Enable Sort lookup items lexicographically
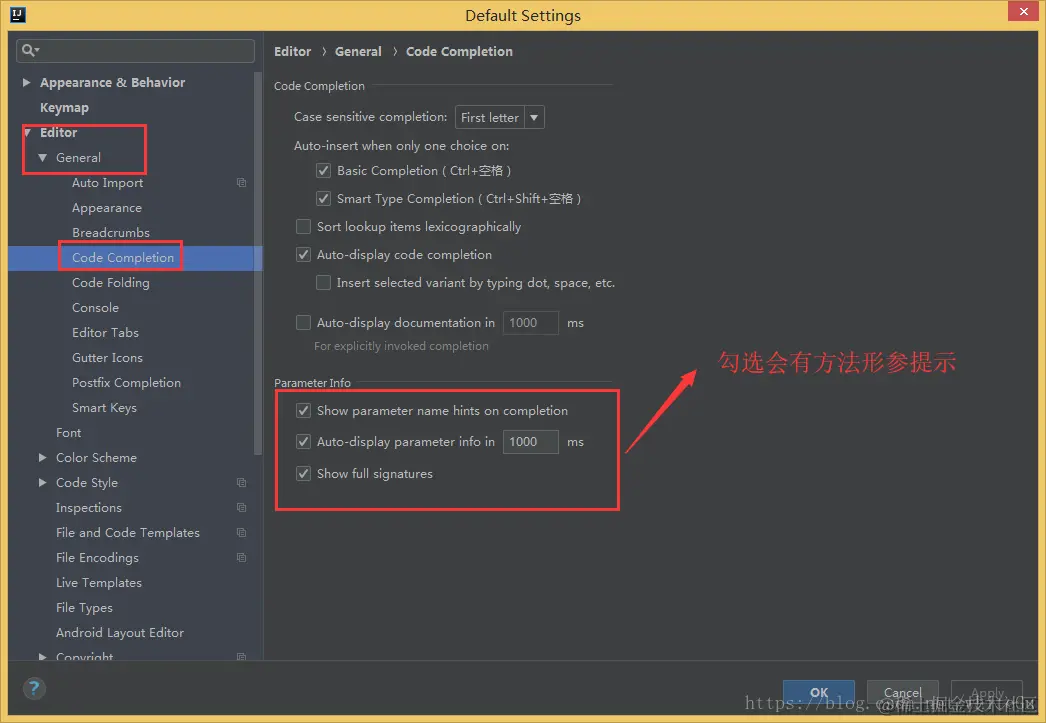 pyautogui.click(x=304, y=227)
